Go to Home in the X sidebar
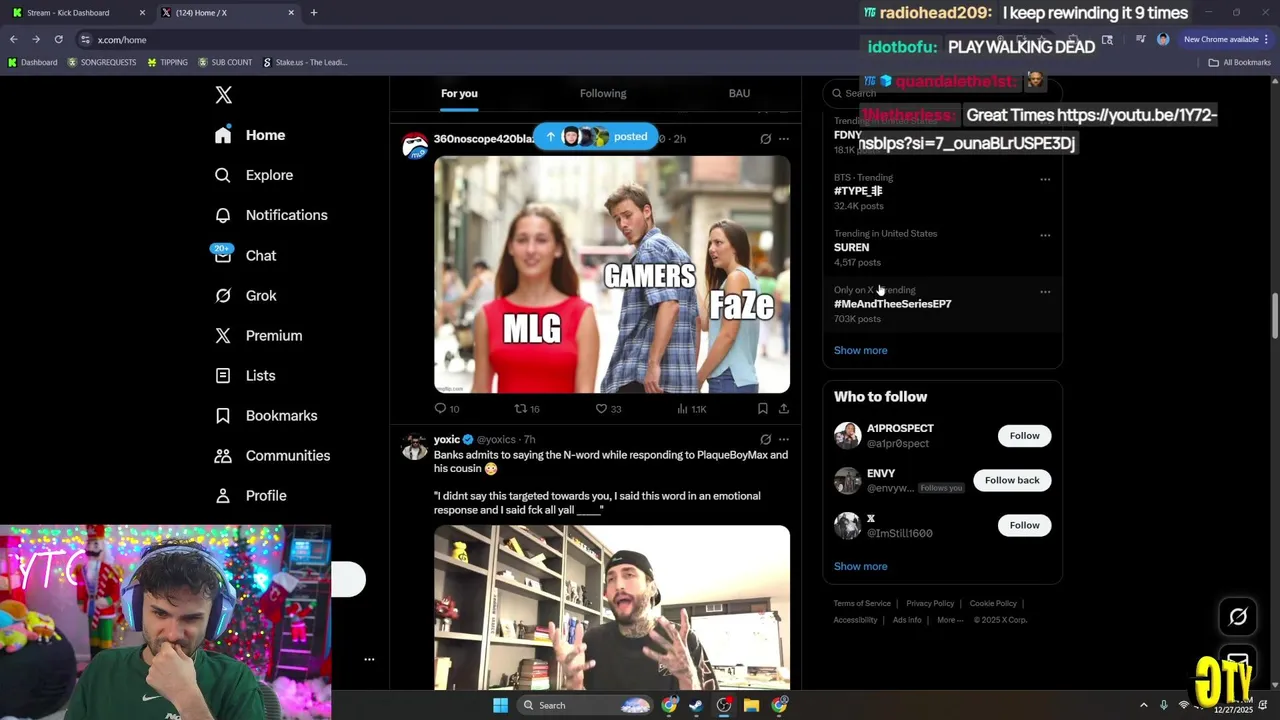The height and width of the screenshot is (720, 1280). pyautogui.click(x=250, y=135)
